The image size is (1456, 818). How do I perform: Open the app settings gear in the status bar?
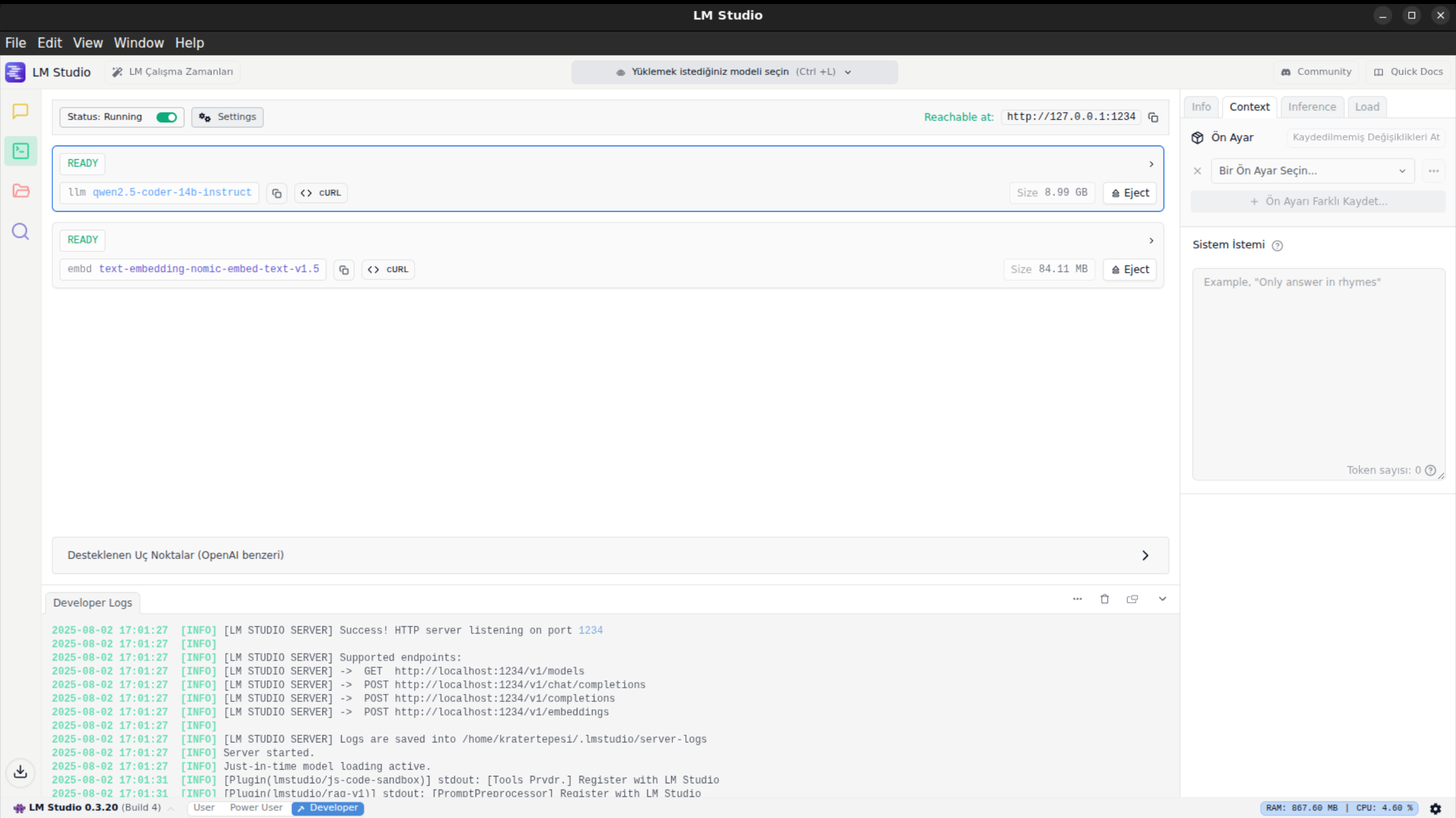(x=1436, y=808)
